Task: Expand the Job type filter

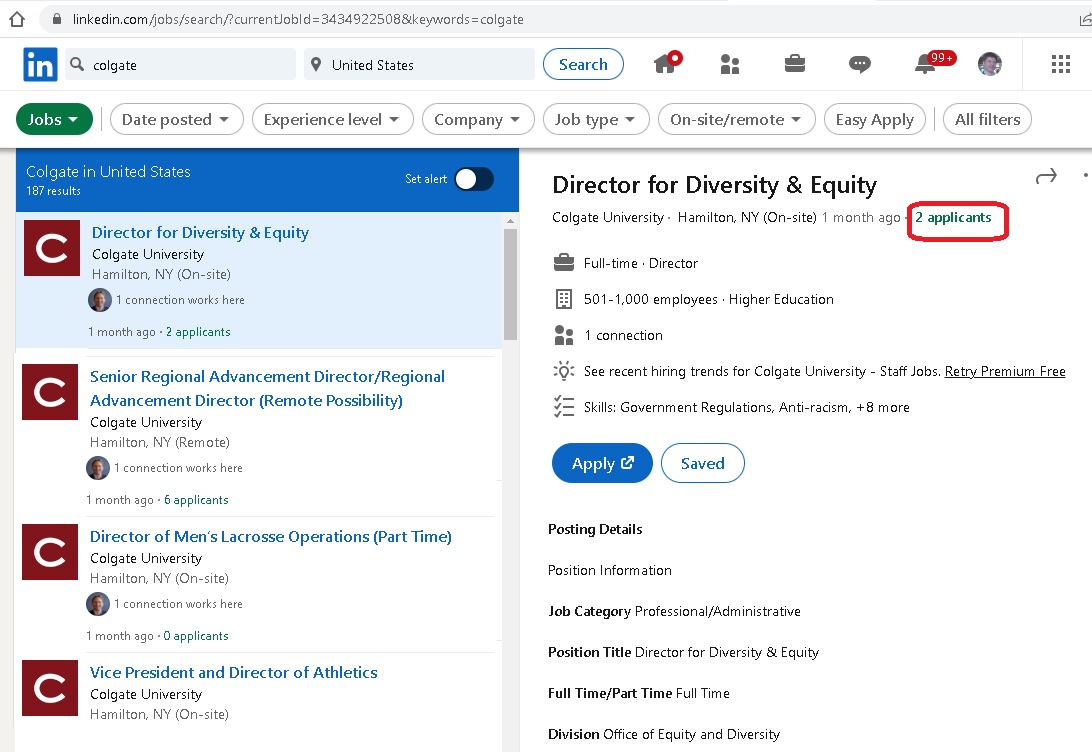Action: click(x=596, y=119)
